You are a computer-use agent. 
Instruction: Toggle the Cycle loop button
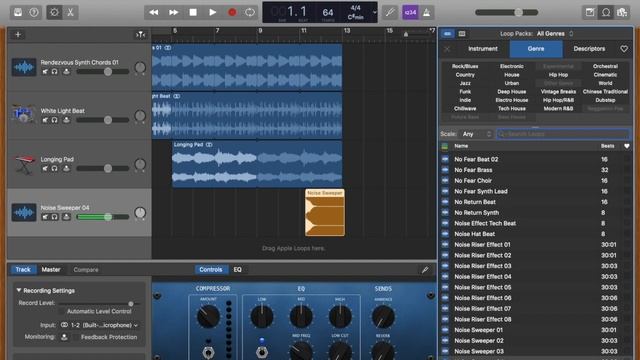click(x=250, y=12)
